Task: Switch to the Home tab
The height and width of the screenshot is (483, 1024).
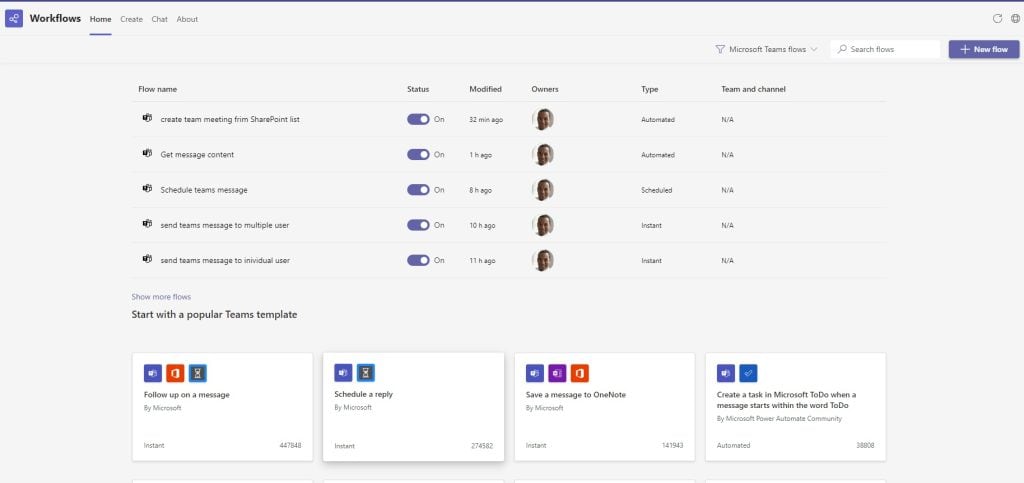Action: [x=101, y=19]
